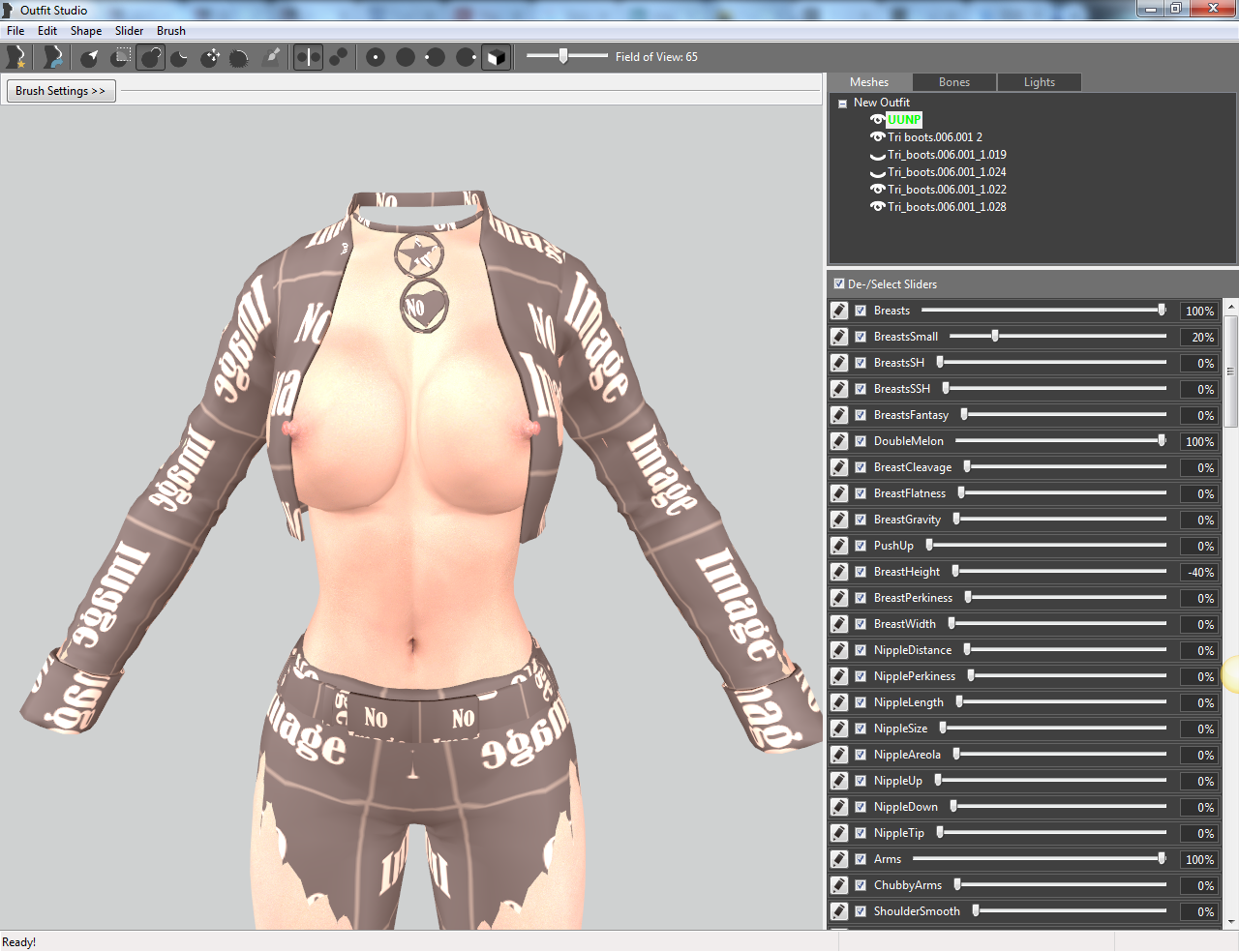Show hidden Tri_boots.006.001_1.024 mesh
1239x952 pixels.
coord(878,172)
